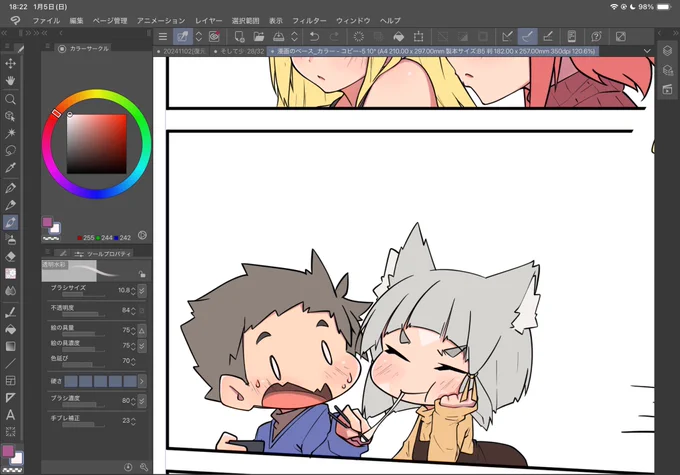Open Layer property icon on right dock

point(667,70)
